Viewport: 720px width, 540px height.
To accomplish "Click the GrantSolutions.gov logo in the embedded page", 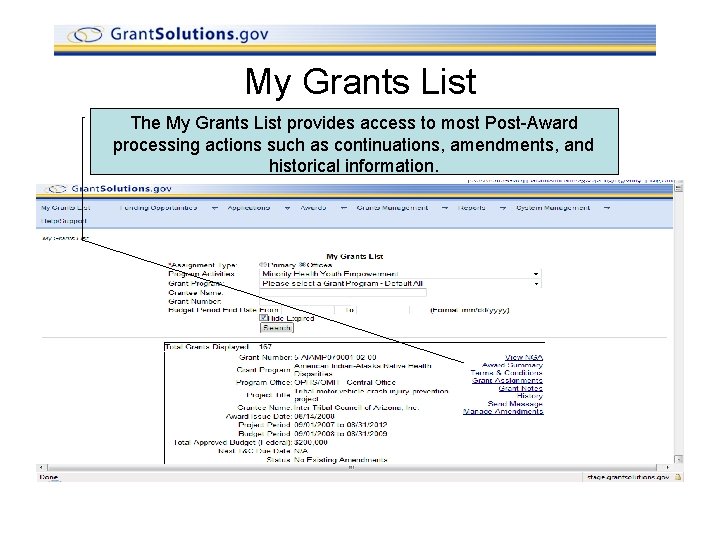I will click(110, 189).
